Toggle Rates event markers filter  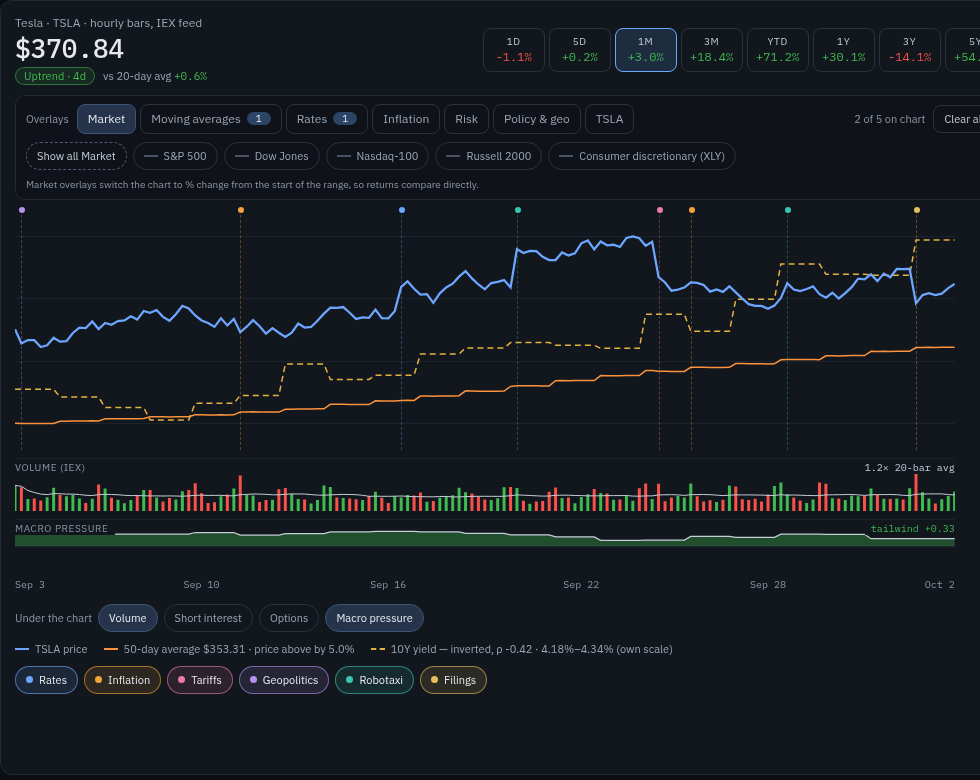tap(46, 680)
